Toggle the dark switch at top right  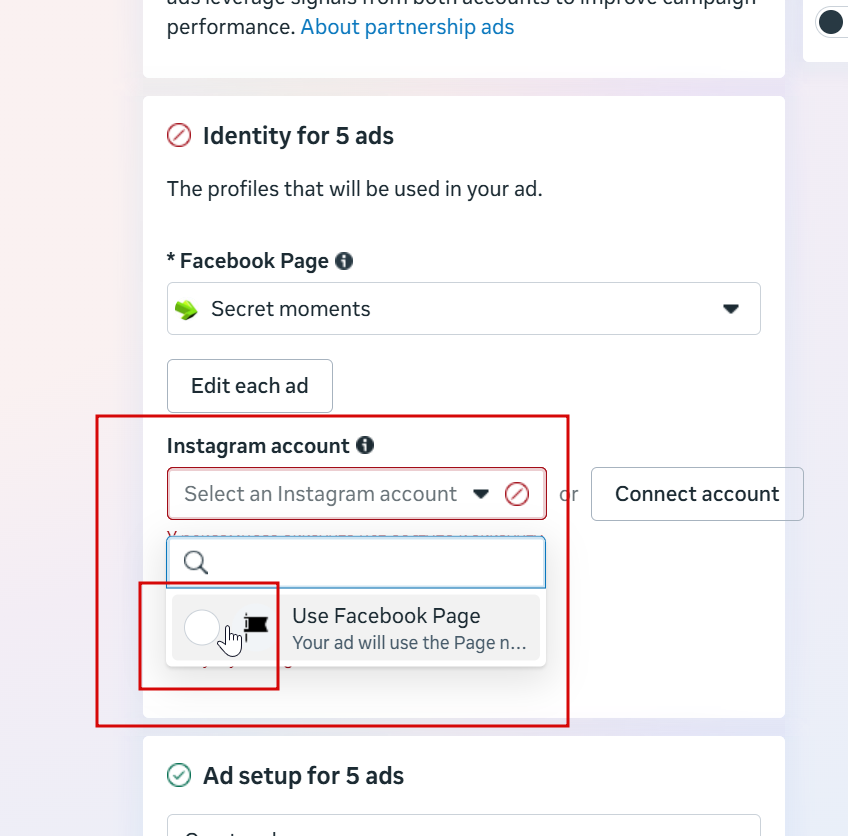832,23
